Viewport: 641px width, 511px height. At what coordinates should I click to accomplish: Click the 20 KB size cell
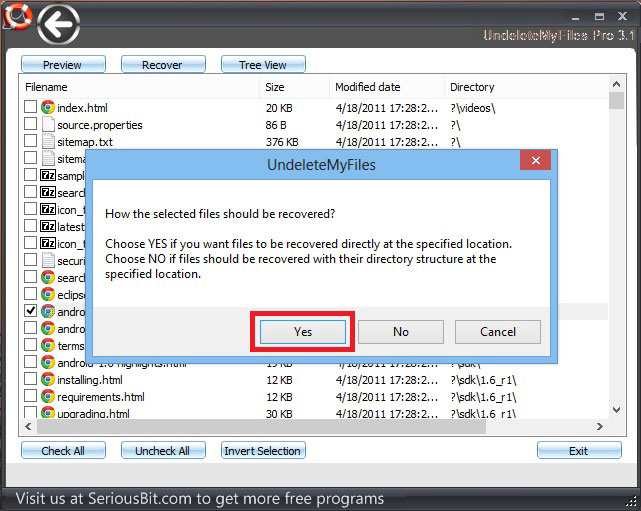point(279,108)
